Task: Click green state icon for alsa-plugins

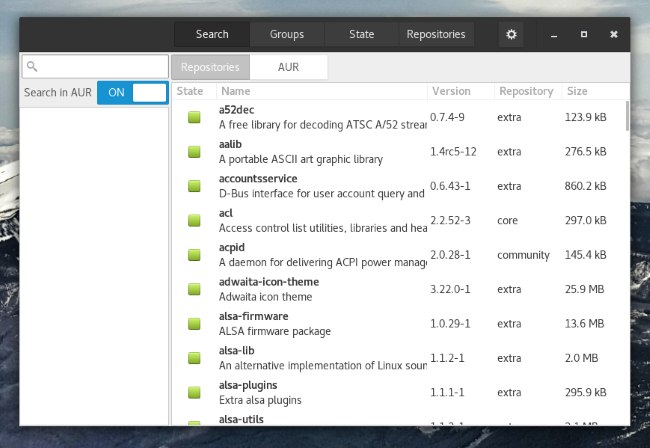Action: [x=194, y=392]
